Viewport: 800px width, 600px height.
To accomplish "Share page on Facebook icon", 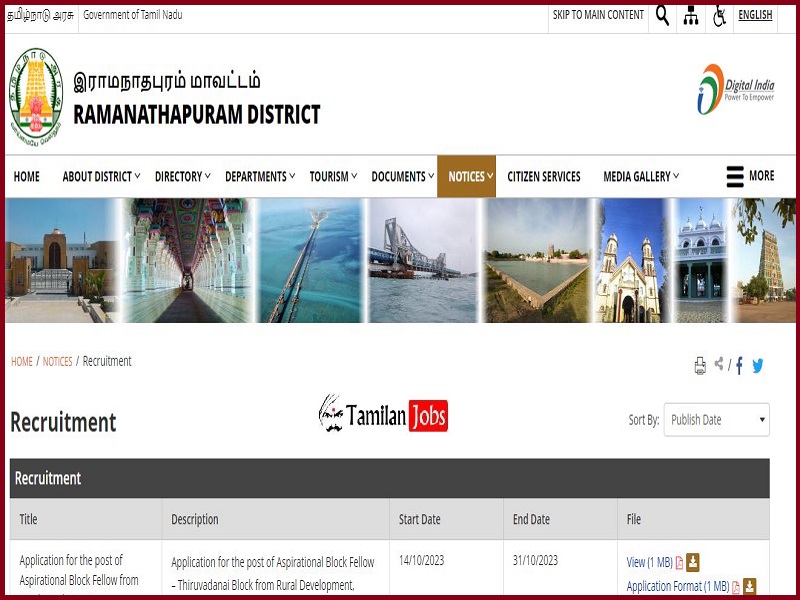I will point(739,365).
